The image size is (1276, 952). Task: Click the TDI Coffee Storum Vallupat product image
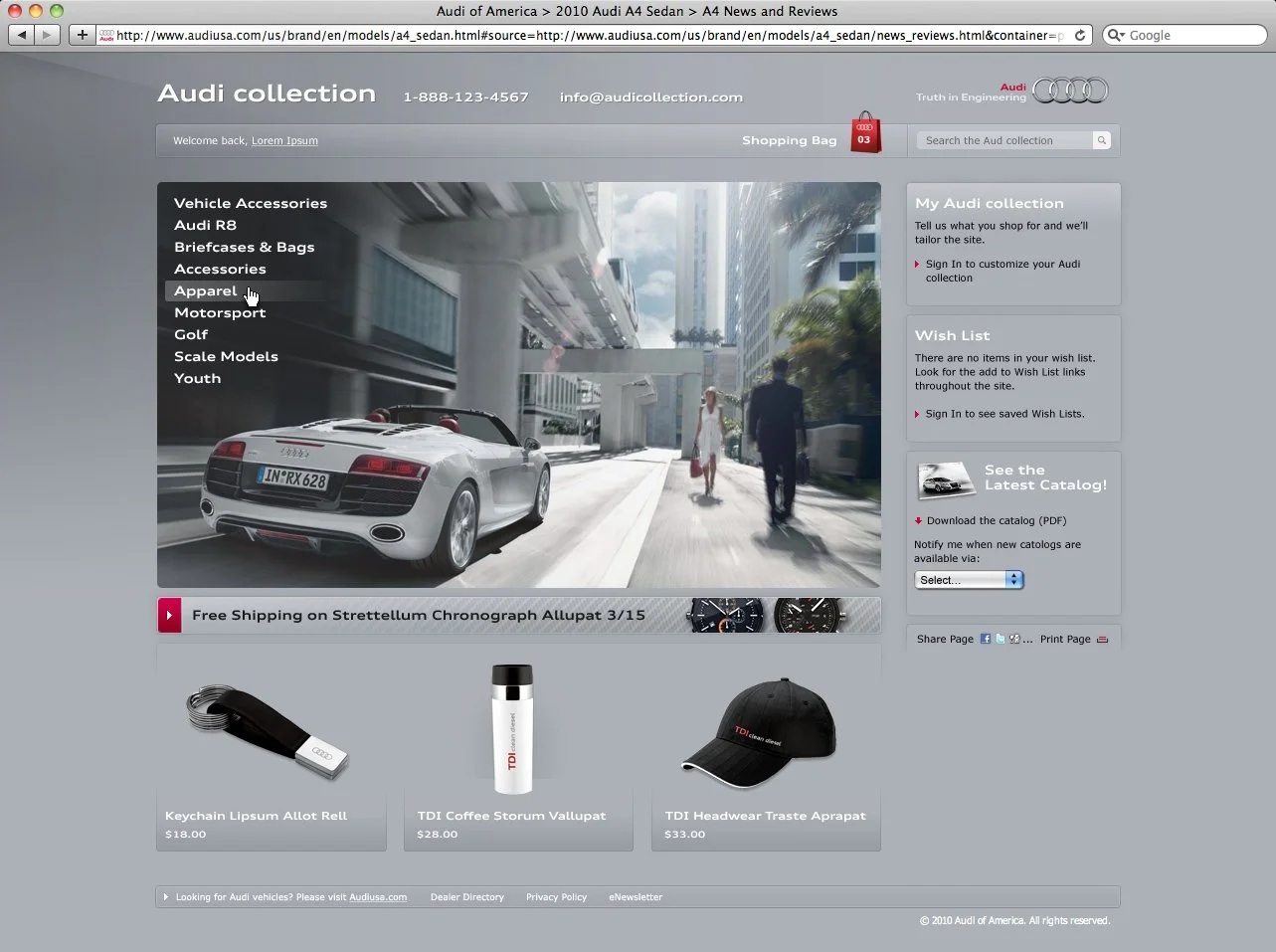pos(512,728)
